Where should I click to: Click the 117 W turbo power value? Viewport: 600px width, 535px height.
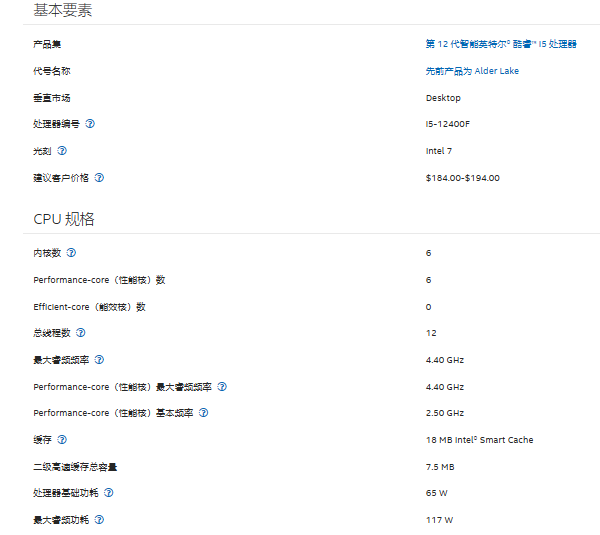coord(439,520)
